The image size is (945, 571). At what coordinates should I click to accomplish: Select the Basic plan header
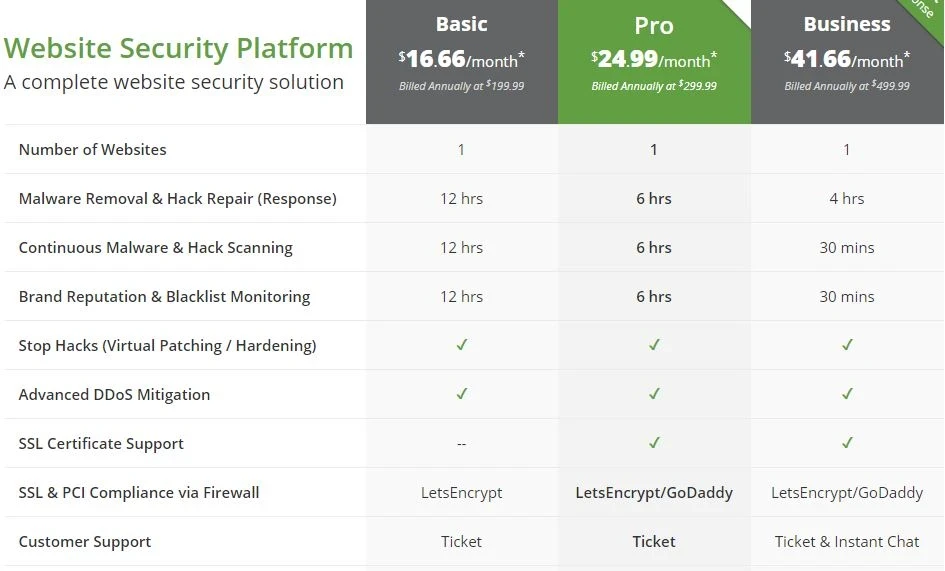coord(461,24)
